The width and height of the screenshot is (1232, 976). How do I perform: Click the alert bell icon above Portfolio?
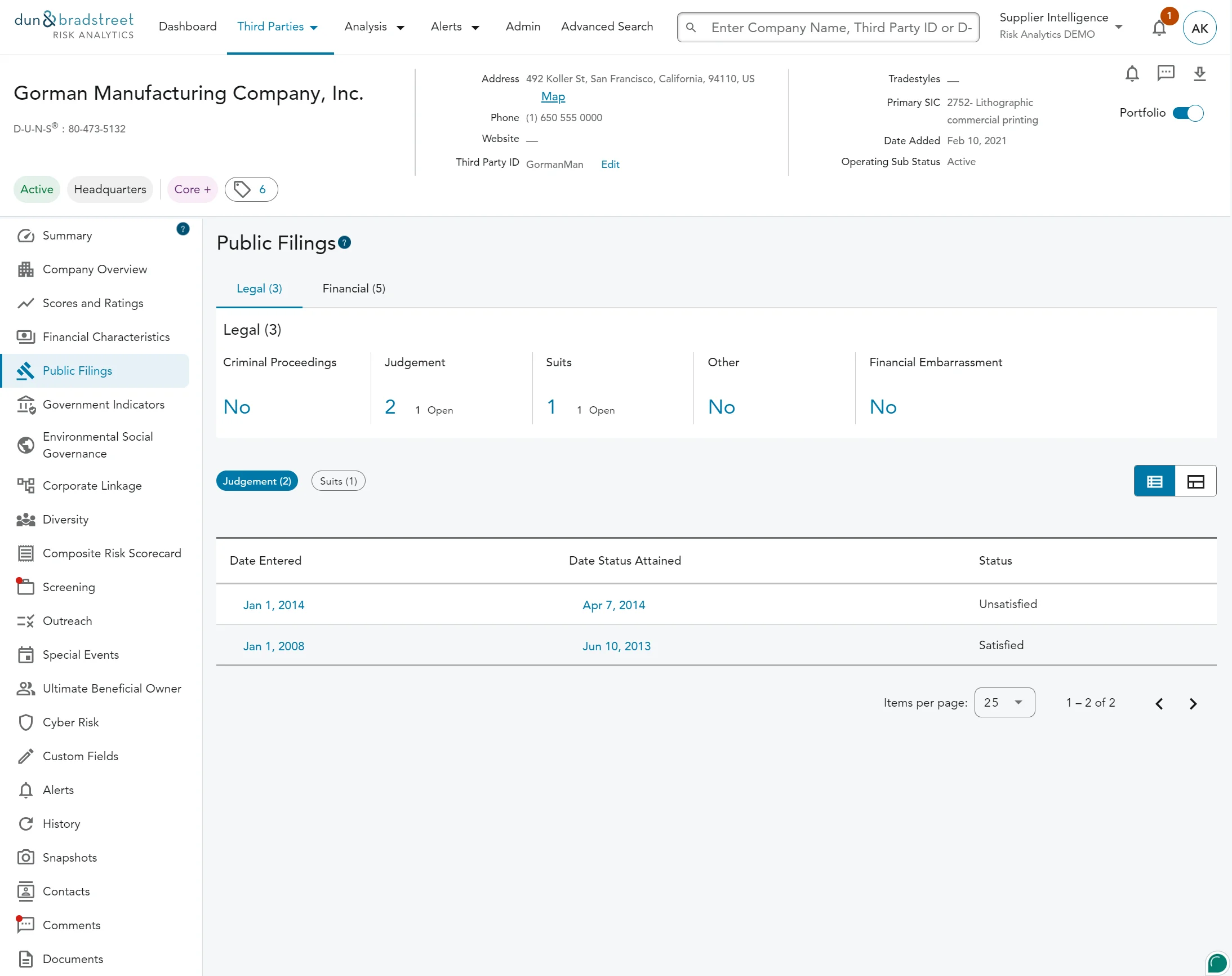pos(1132,74)
